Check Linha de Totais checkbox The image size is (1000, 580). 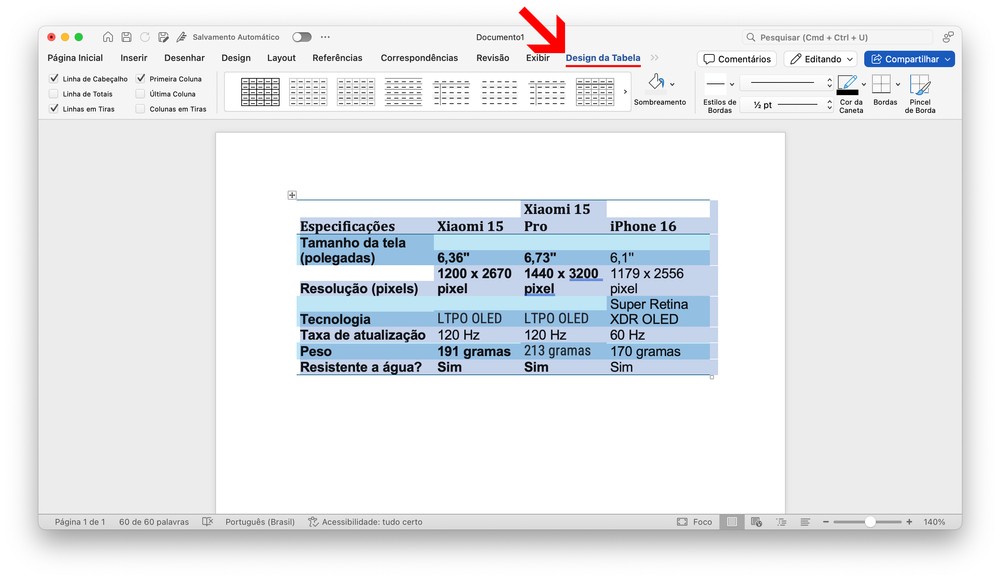54,94
